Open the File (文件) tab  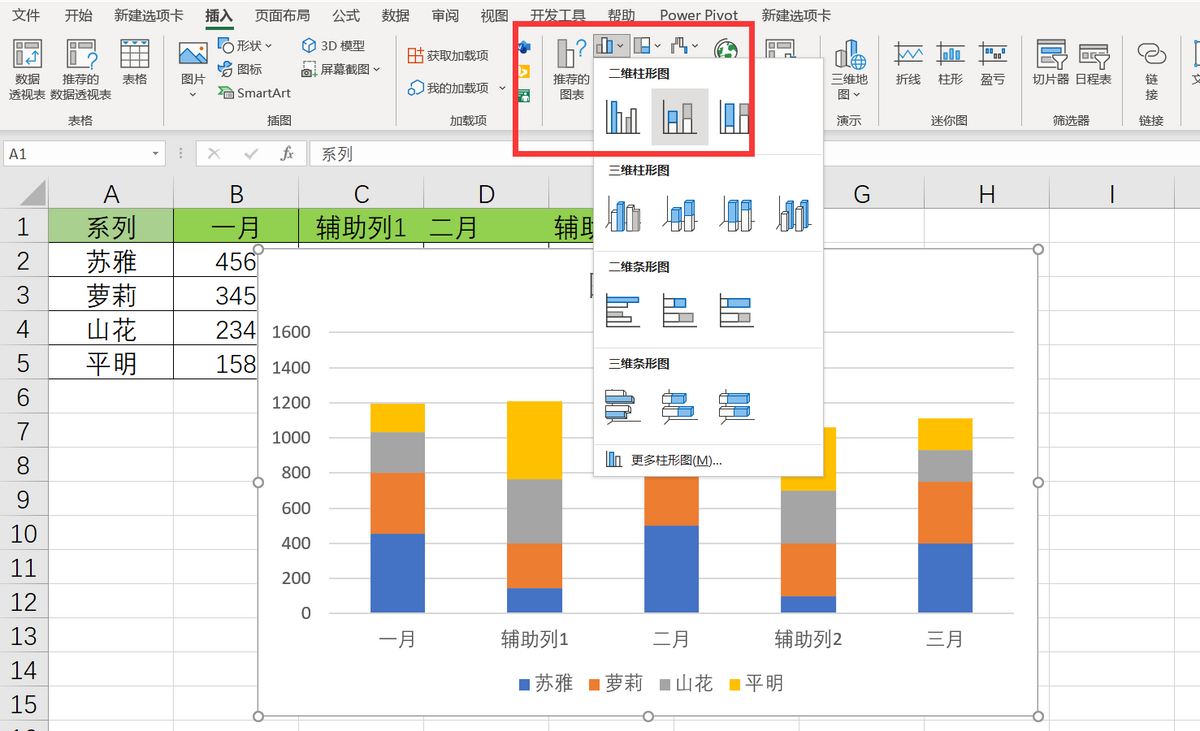click(27, 15)
